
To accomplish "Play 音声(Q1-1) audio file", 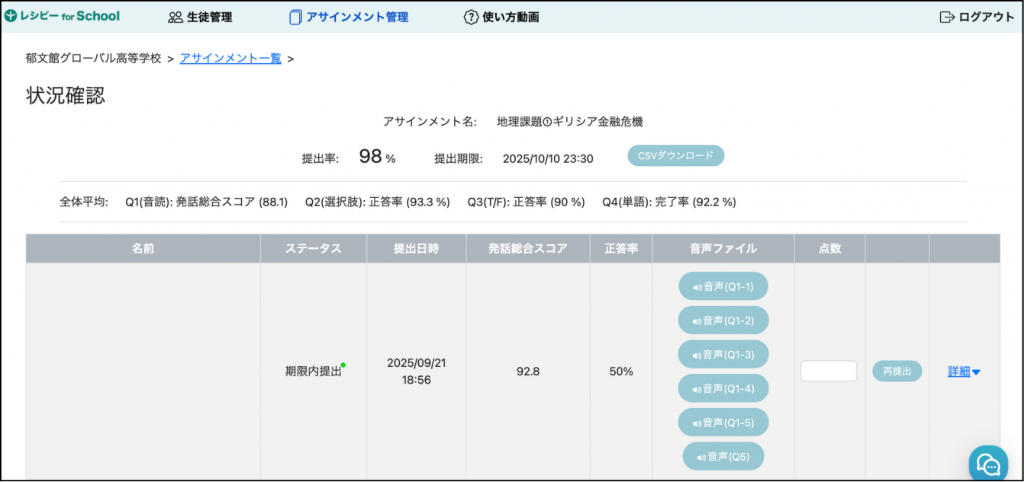I will (x=723, y=286).
